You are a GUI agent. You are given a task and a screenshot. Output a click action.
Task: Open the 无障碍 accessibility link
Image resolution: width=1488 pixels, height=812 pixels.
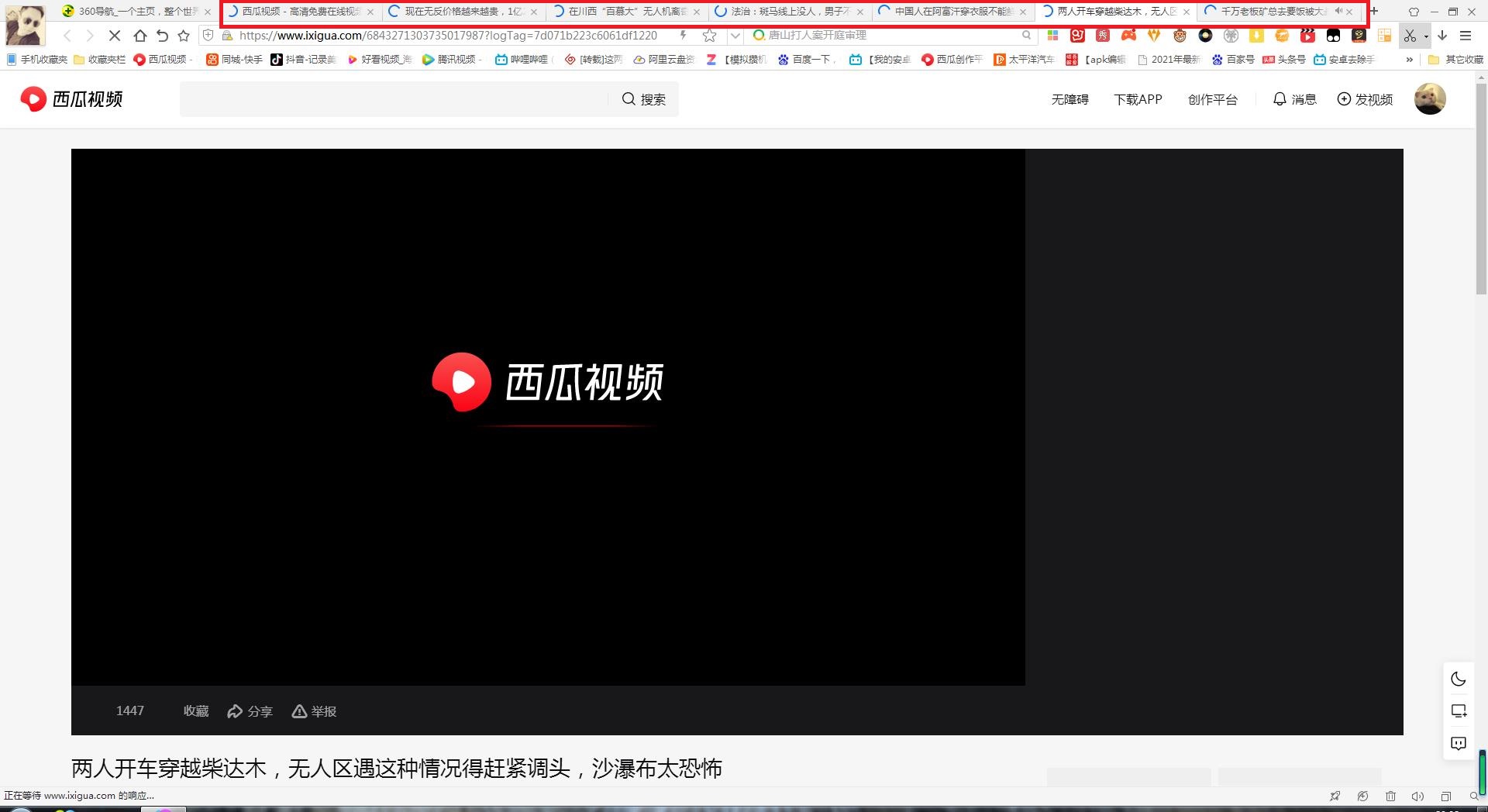1069,99
